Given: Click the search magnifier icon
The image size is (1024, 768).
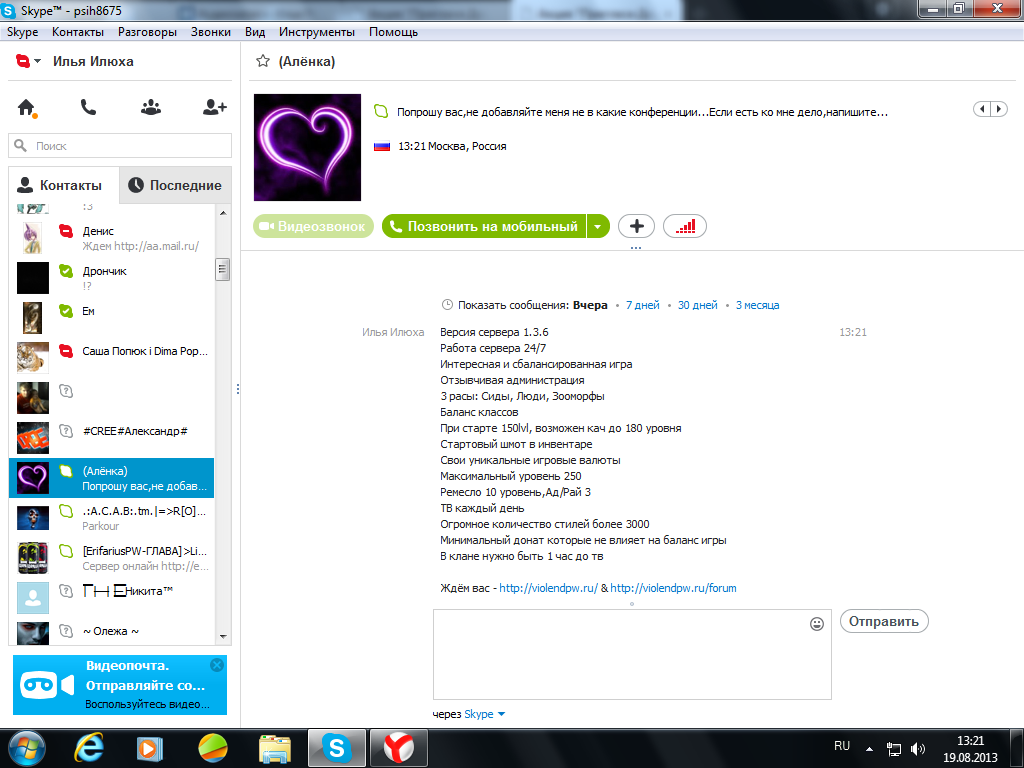Looking at the screenshot, I should click(21, 145).
